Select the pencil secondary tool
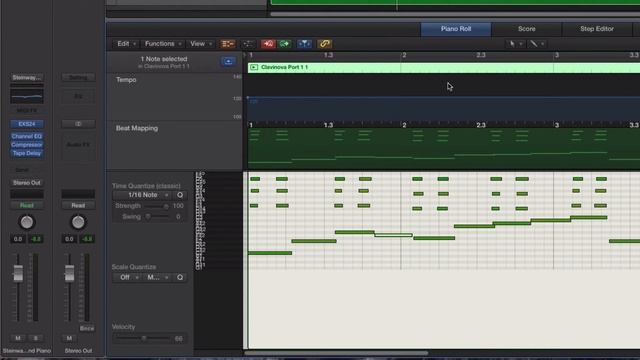This screenshot has height=360, width=640. pyautogui.click(x=533, y=44)
